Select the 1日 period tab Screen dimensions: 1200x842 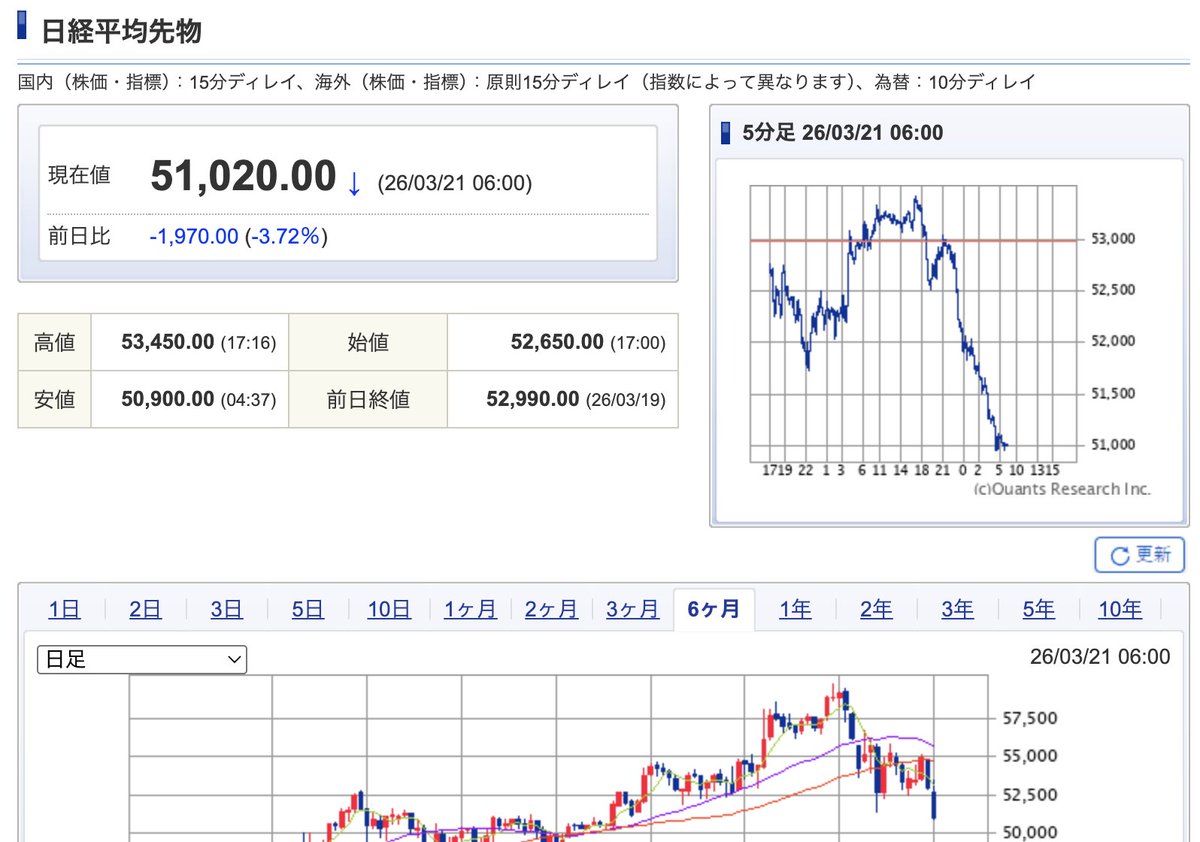[x=64, y=609]
